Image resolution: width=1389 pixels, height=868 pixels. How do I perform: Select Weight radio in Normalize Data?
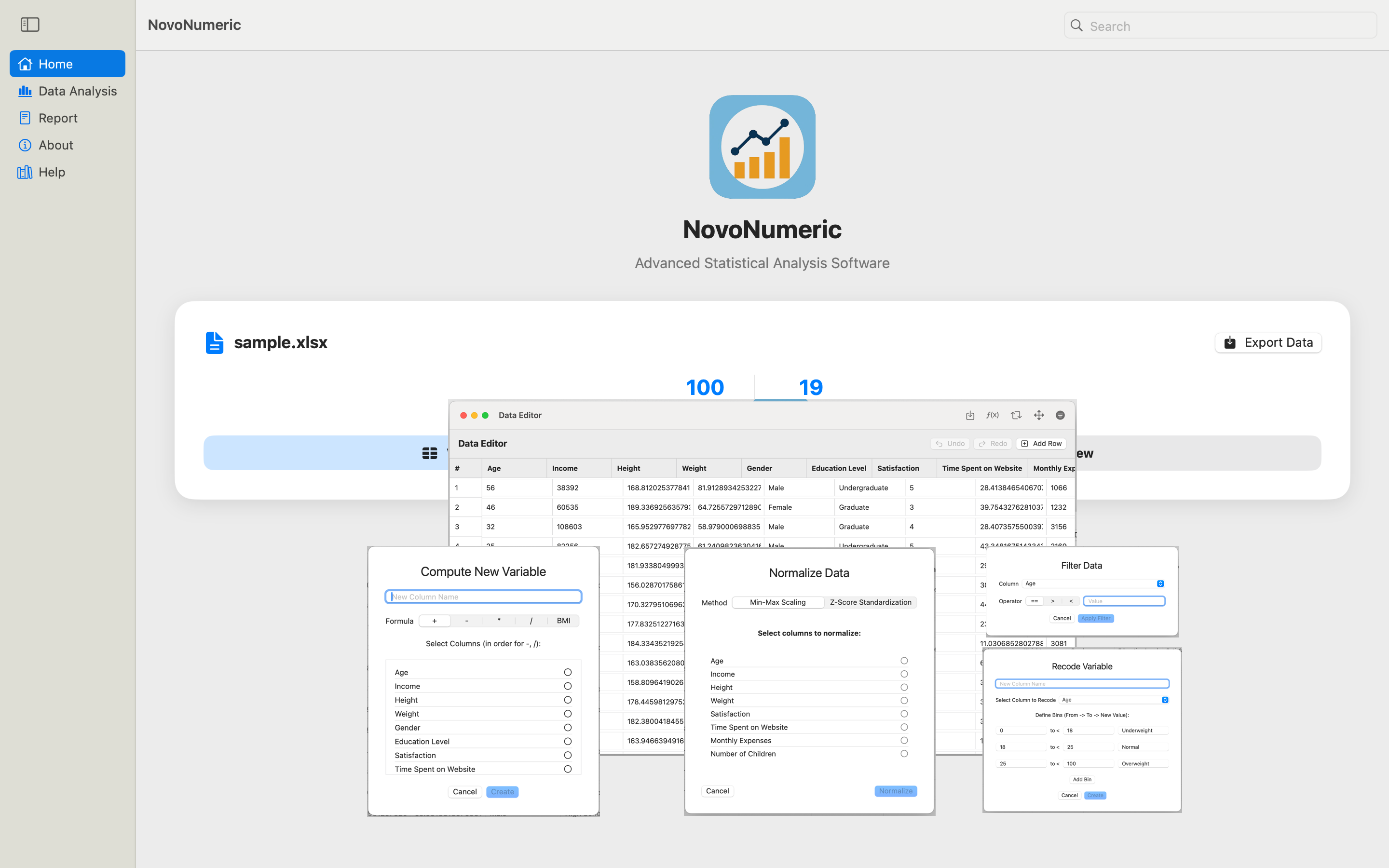pyautogui.click(x=904, y=700)
